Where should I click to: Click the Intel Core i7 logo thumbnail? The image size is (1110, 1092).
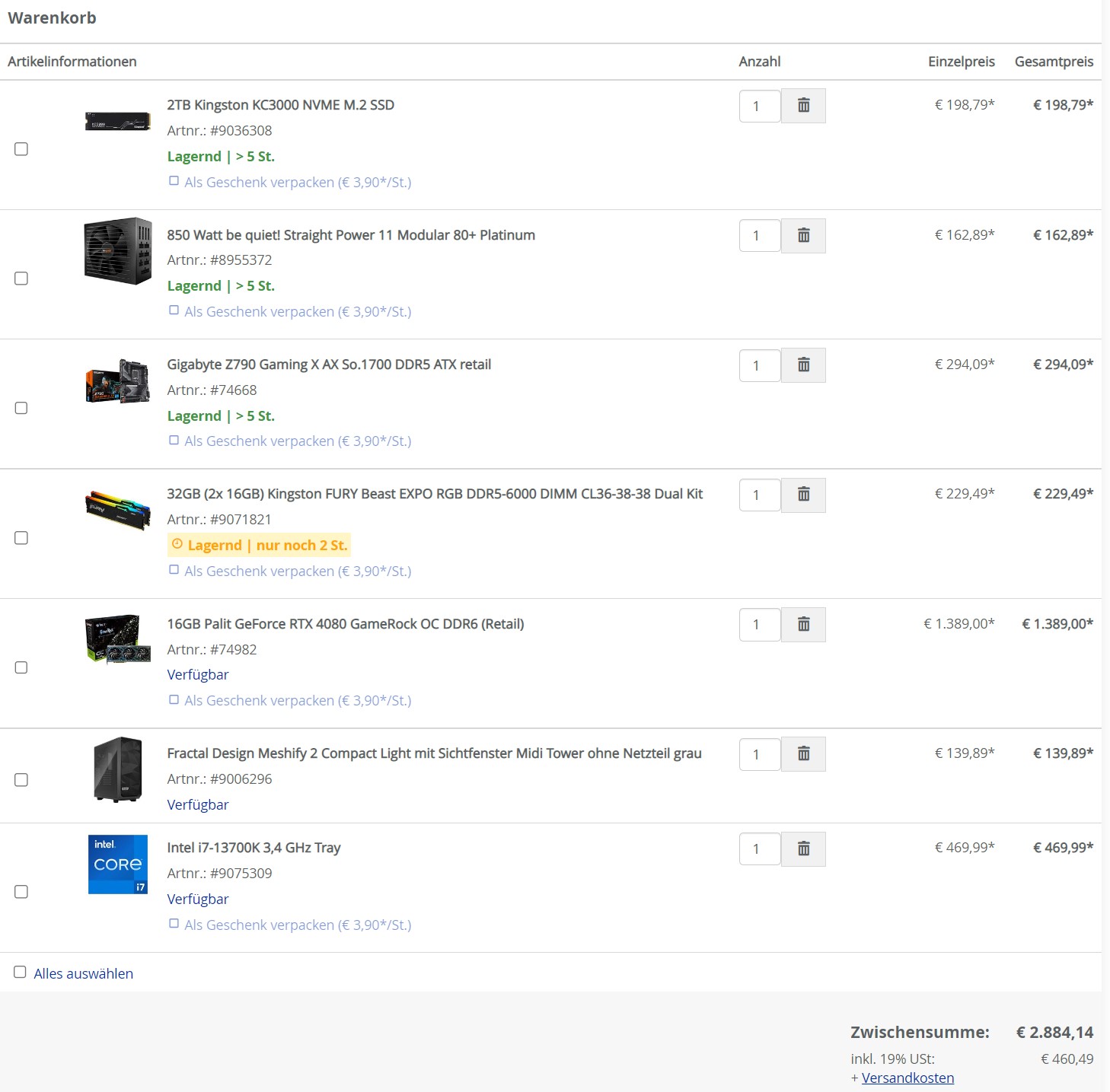[118, 864]
